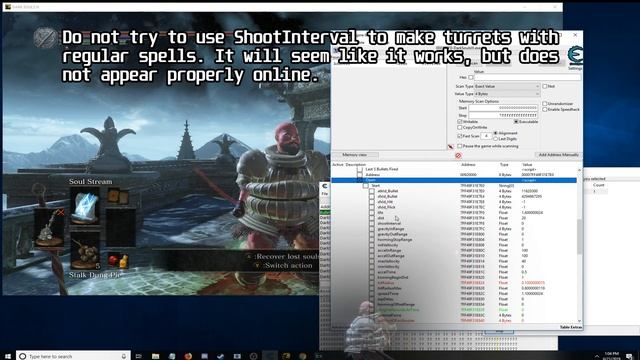The image size is (640, 360).
Task: Select the highlighted blue script row
Action: coord(454,180)
